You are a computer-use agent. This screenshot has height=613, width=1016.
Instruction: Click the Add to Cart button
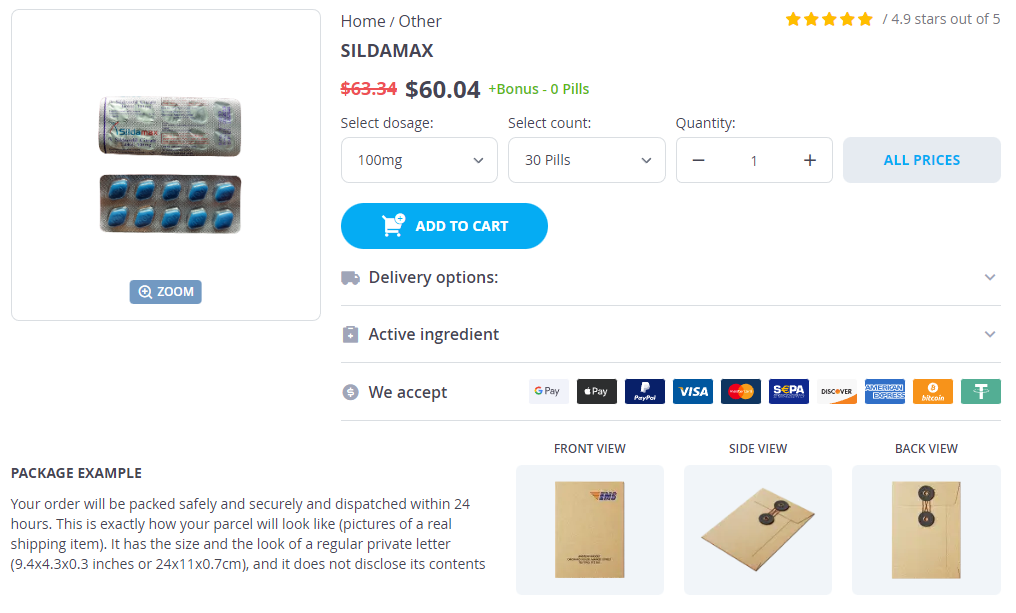[444, 226]
